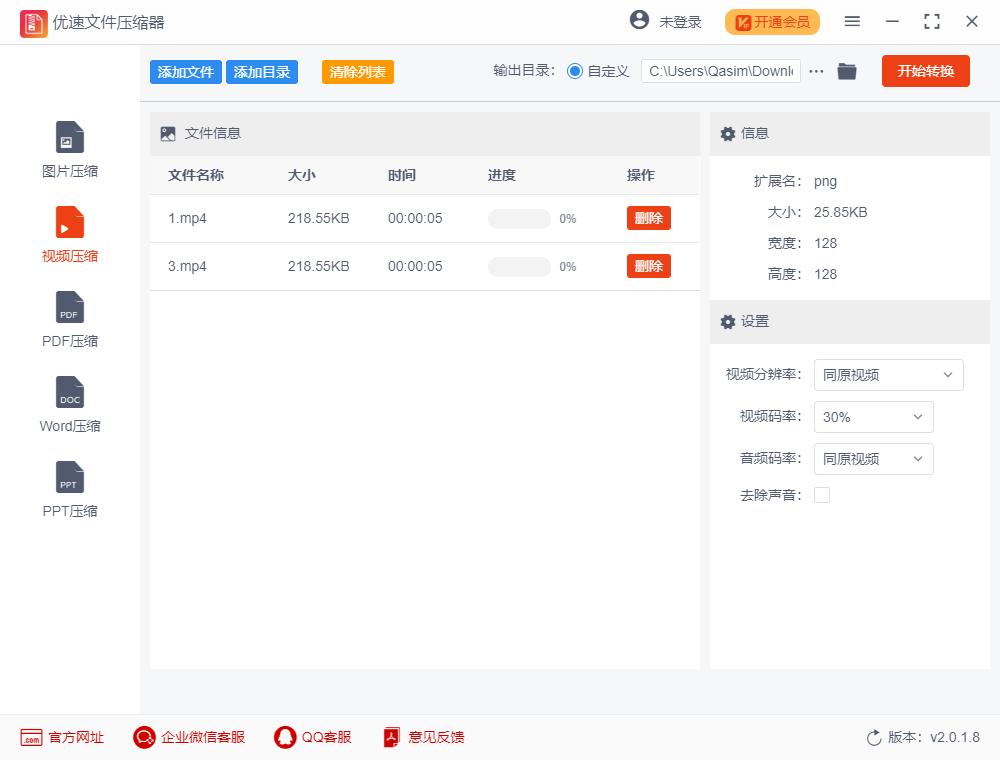Open Word压缩 from the sidebar
The height and width of the screenshot is (760, 1000).
(69, 403)
